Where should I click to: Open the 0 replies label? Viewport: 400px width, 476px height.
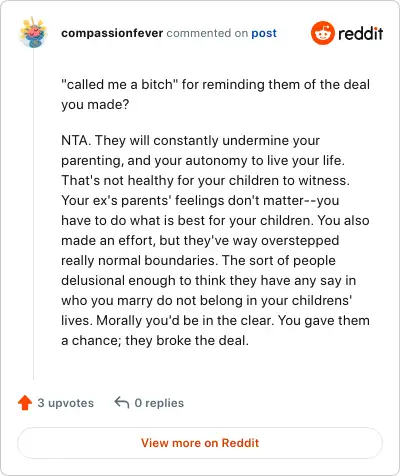(x=159, y=403)
